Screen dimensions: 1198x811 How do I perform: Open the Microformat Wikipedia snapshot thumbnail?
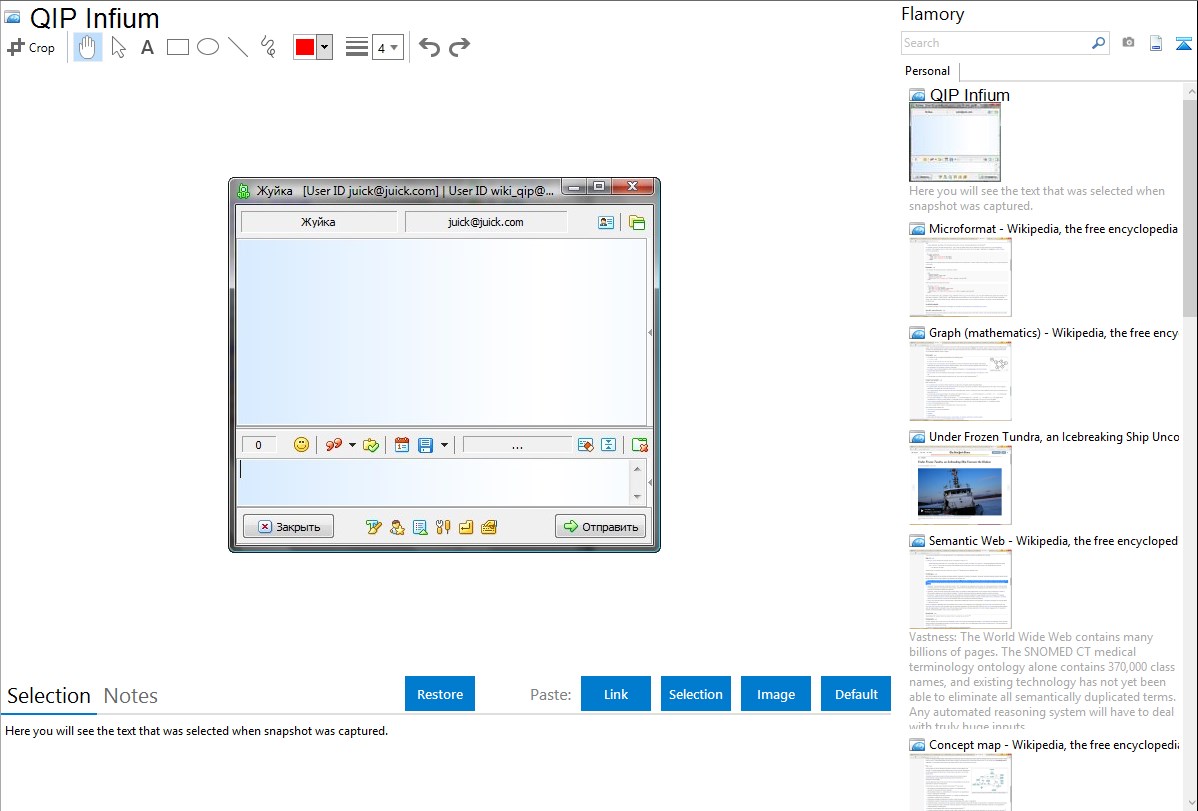[960, 277]
